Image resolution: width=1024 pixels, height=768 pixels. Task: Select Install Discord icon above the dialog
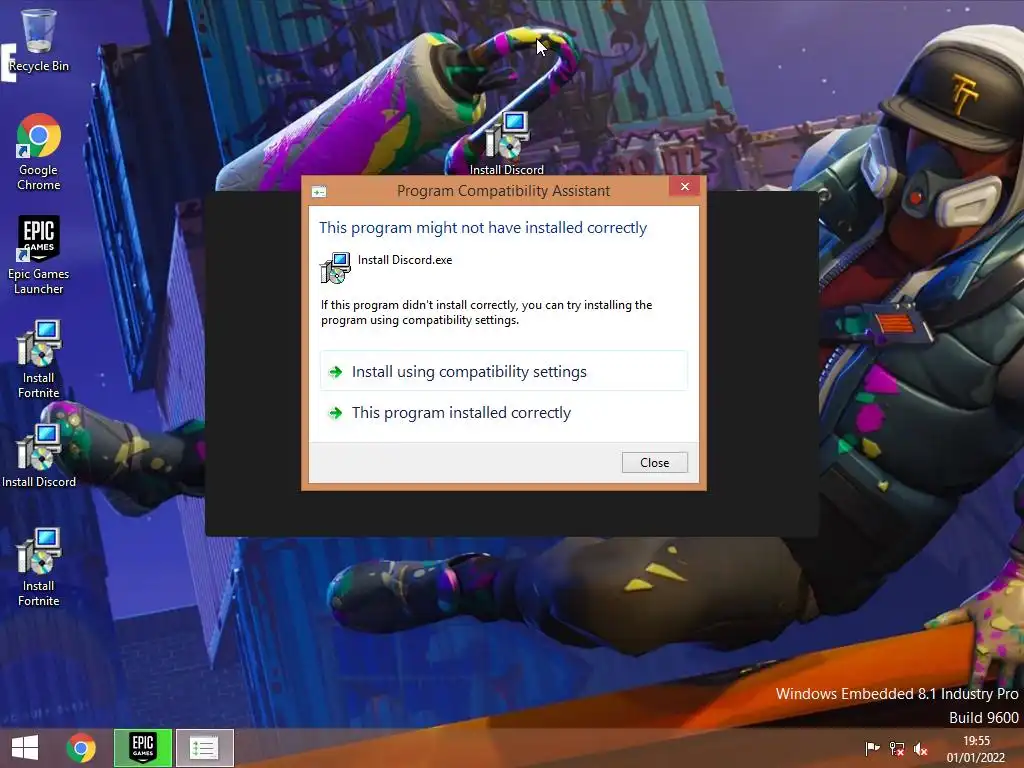(x=507, y=143)
